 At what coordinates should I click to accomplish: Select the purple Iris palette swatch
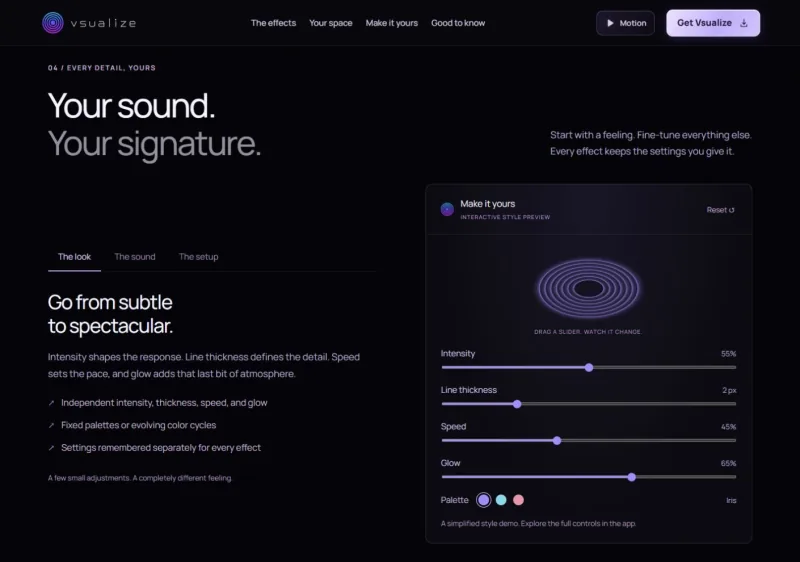tap(484, 500)
